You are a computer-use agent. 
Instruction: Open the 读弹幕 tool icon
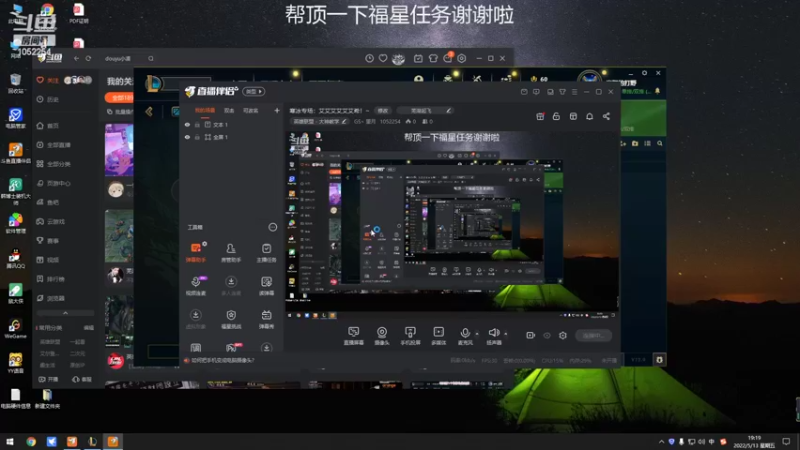(266, 285)
